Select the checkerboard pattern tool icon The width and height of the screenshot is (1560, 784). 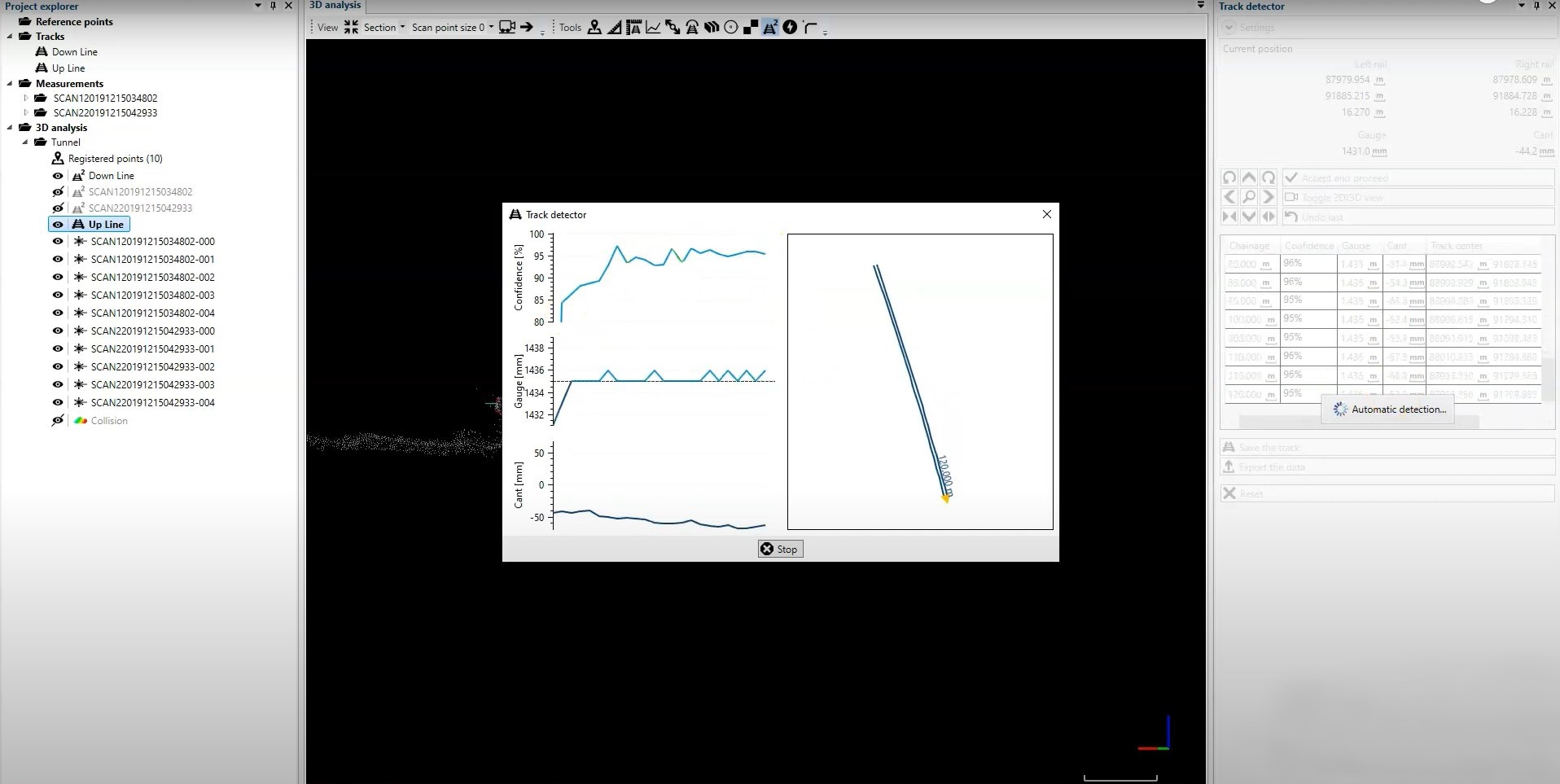(751, 27)
